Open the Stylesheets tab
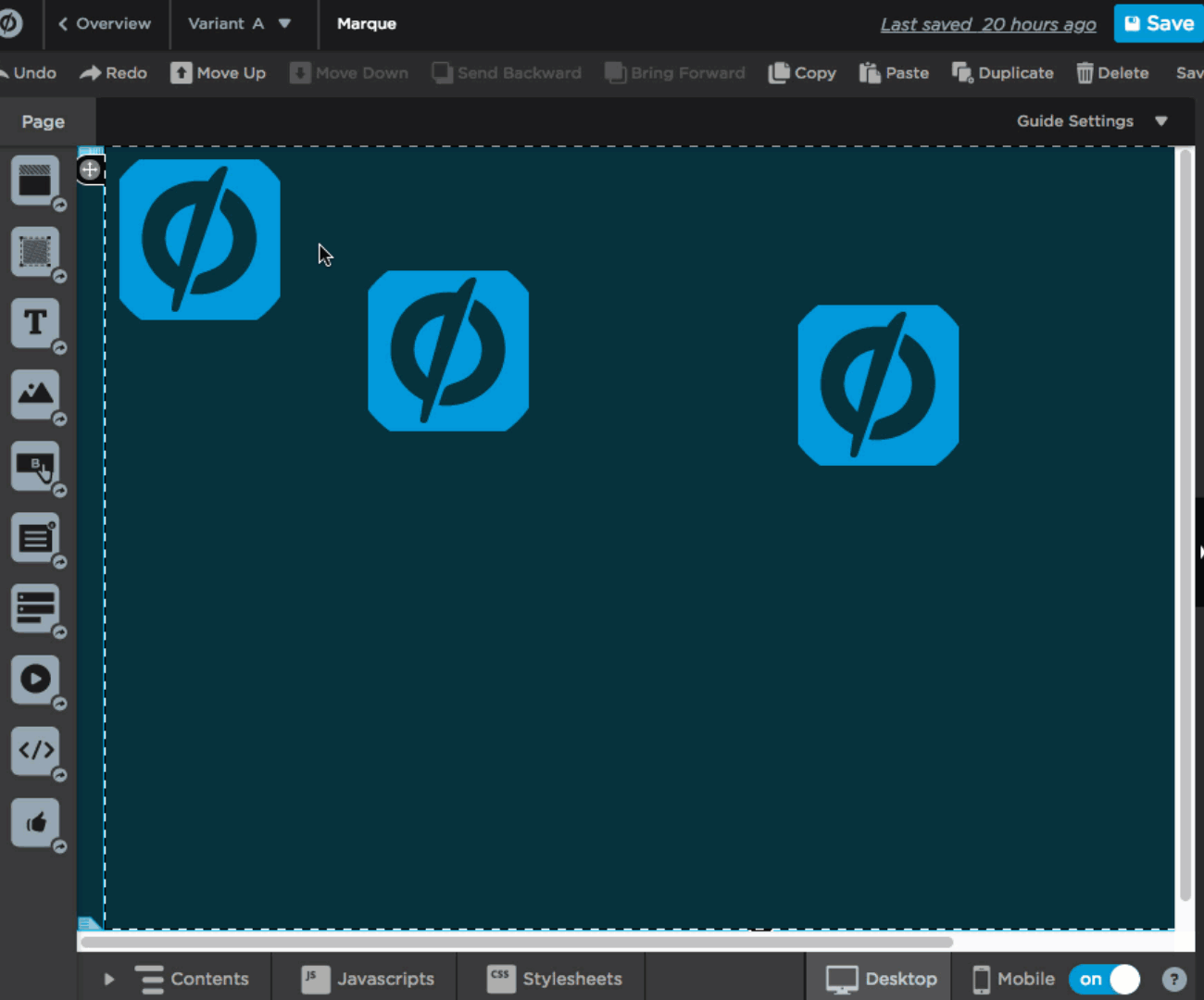 (x=554, y=979)
